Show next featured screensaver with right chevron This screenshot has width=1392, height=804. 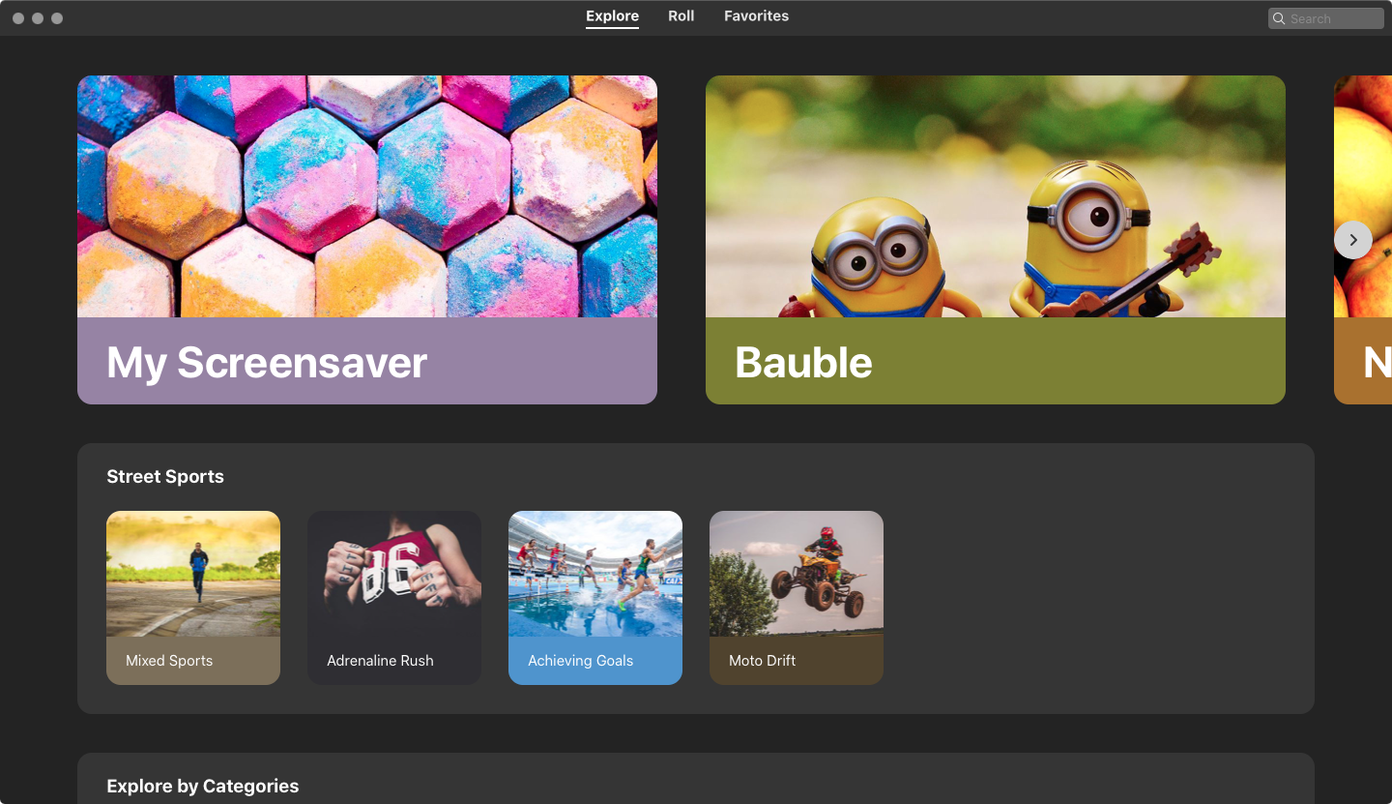coord(1353,240)
